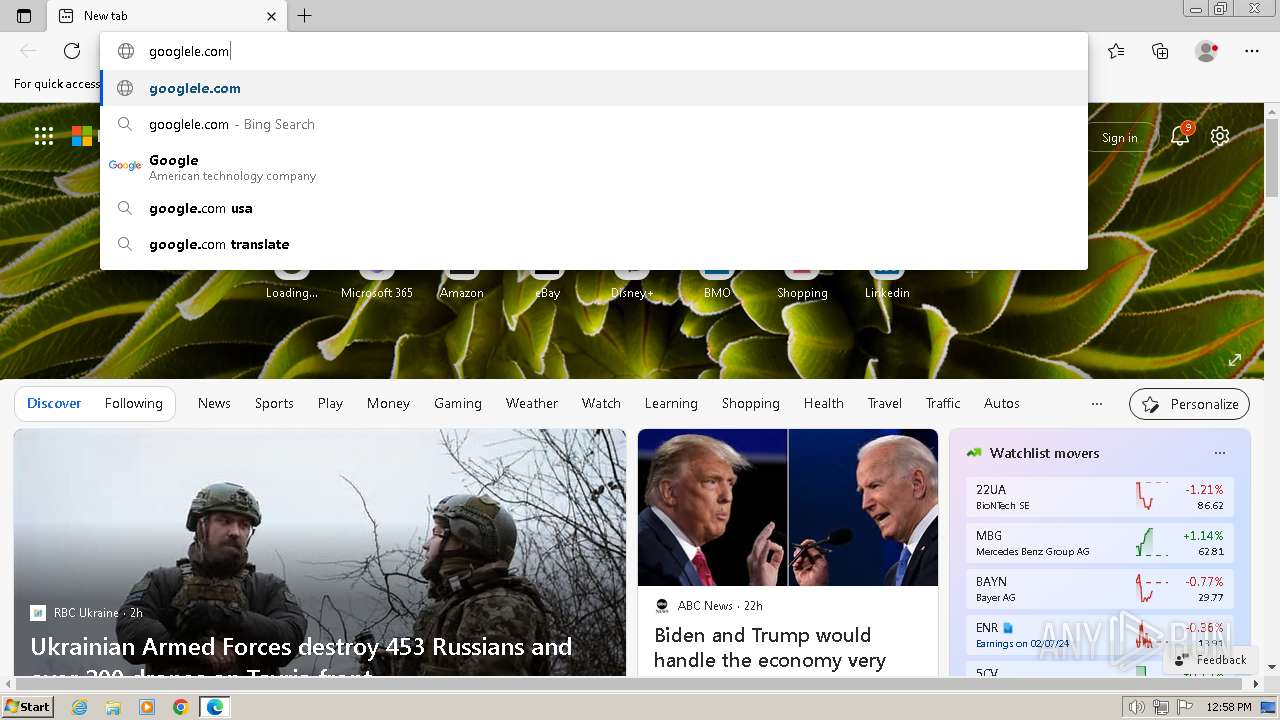
Task: Switch to the Following feed tab
Action: point(133,403)
